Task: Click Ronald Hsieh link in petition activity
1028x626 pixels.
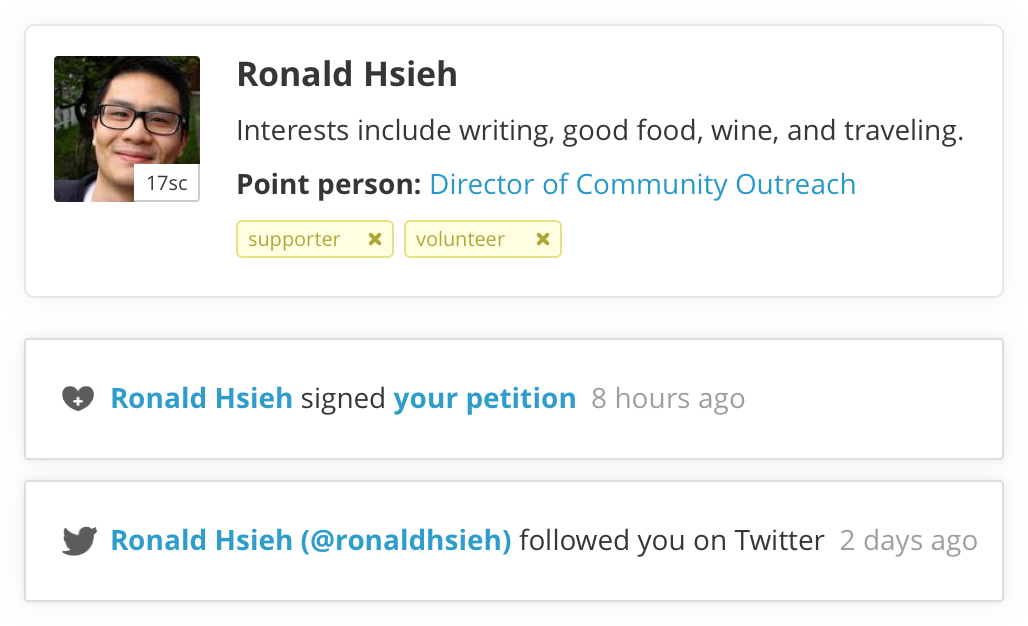Action: [x=201, y=399]
